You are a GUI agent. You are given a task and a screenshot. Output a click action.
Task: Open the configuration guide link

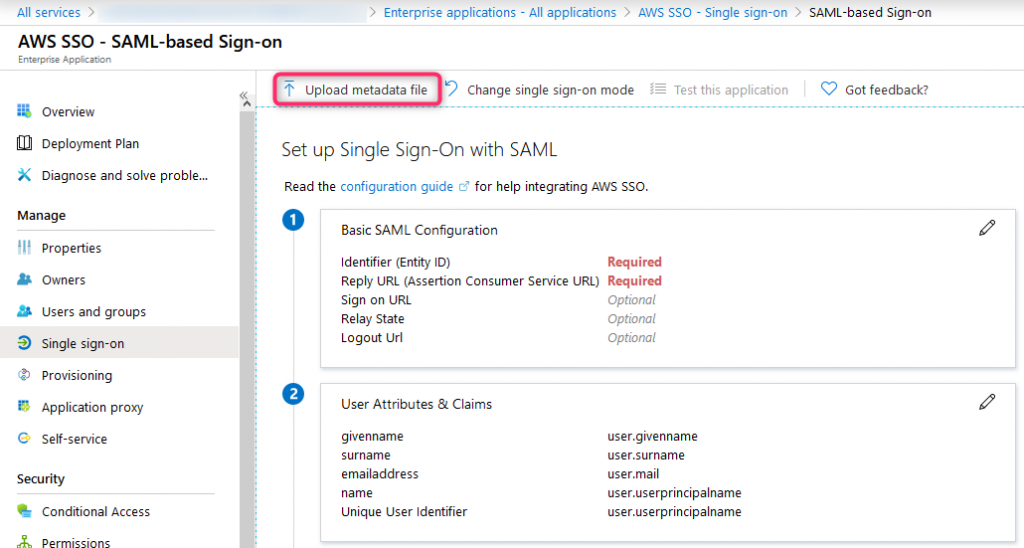click(x=396, y=187)
